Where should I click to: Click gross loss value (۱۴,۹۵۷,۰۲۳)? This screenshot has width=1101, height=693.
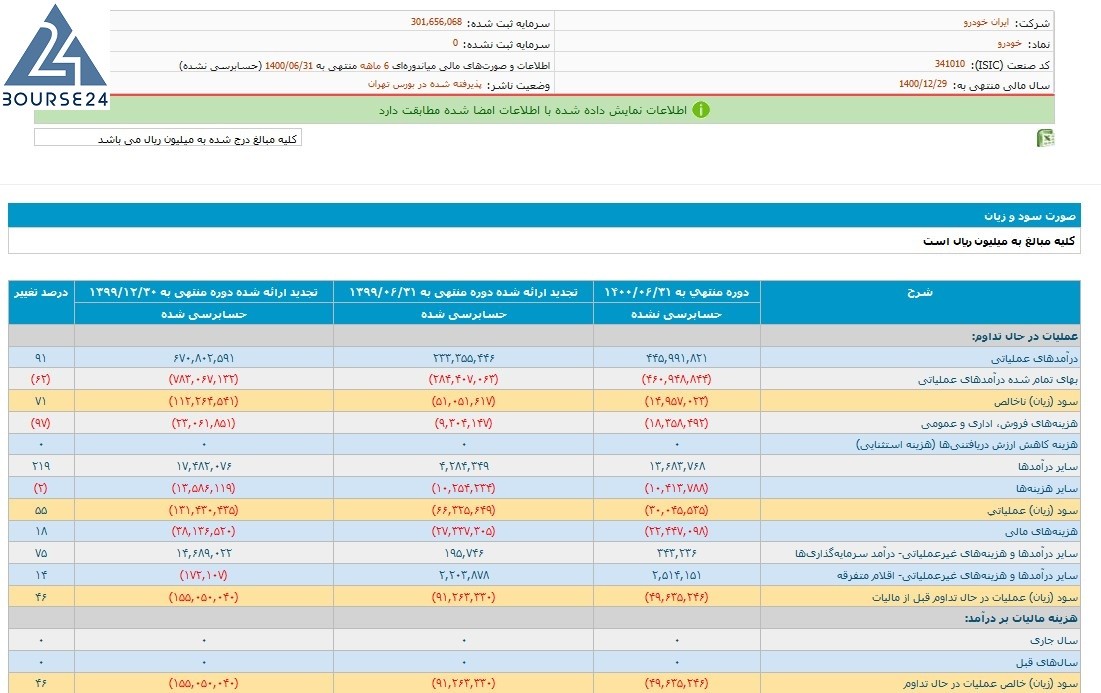tap(676, 401)
